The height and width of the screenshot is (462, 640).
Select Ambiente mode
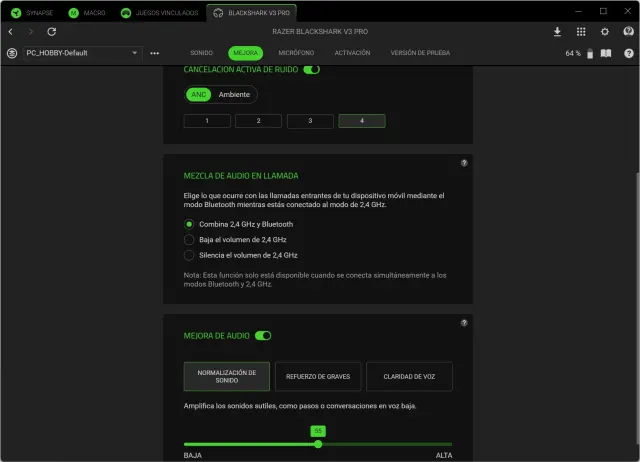point(234,94)
